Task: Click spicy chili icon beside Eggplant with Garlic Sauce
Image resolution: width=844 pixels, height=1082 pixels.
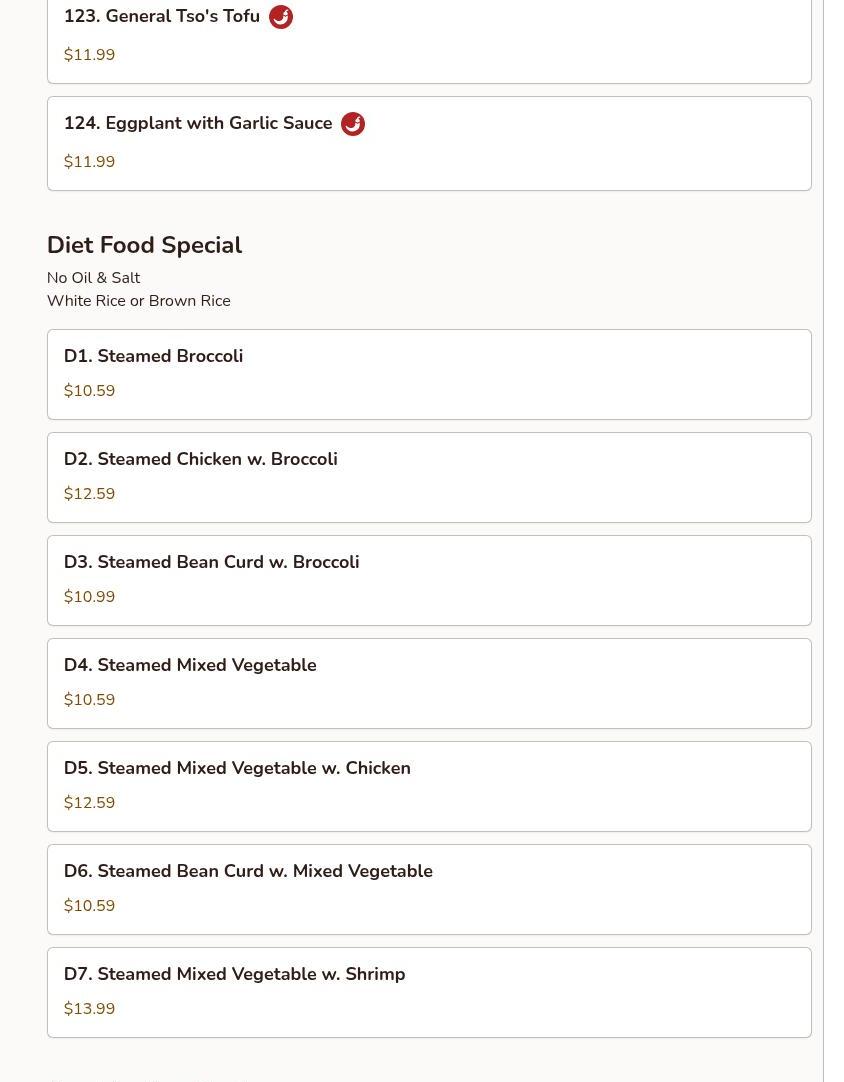Action: pos(353,124)
